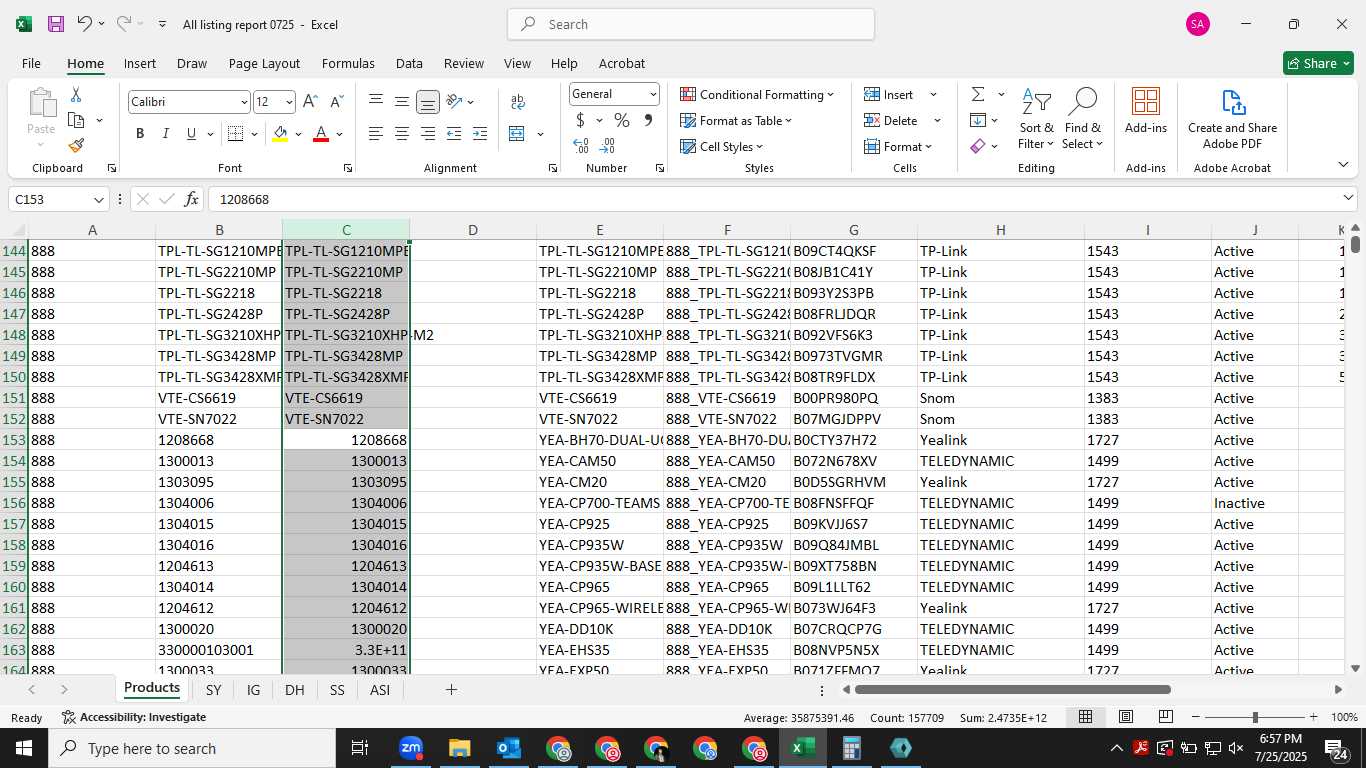Click the Share button
The image size is (1366, 768).
1318,63
